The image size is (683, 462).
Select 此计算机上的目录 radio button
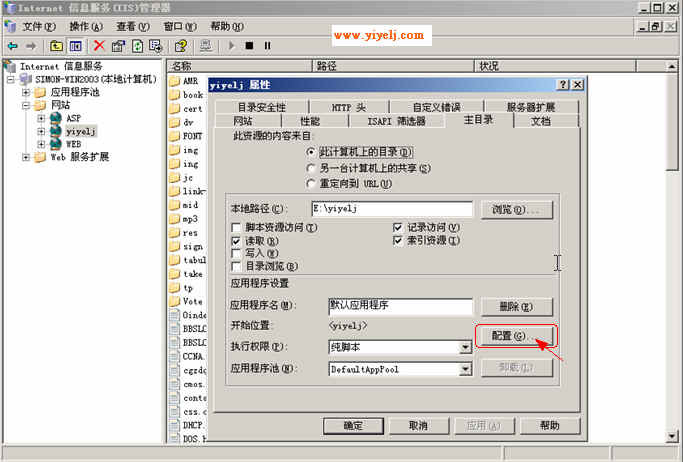click(x=311, y=152)
